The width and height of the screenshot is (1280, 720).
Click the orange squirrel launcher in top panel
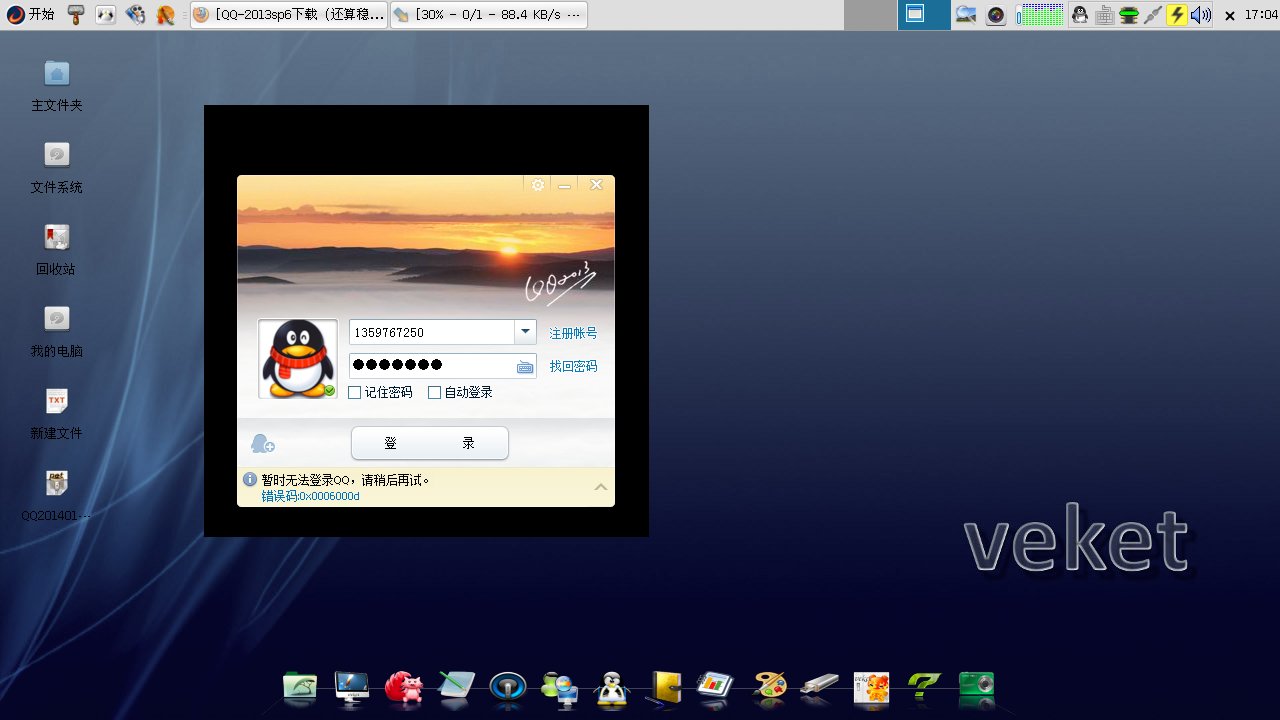166,14
